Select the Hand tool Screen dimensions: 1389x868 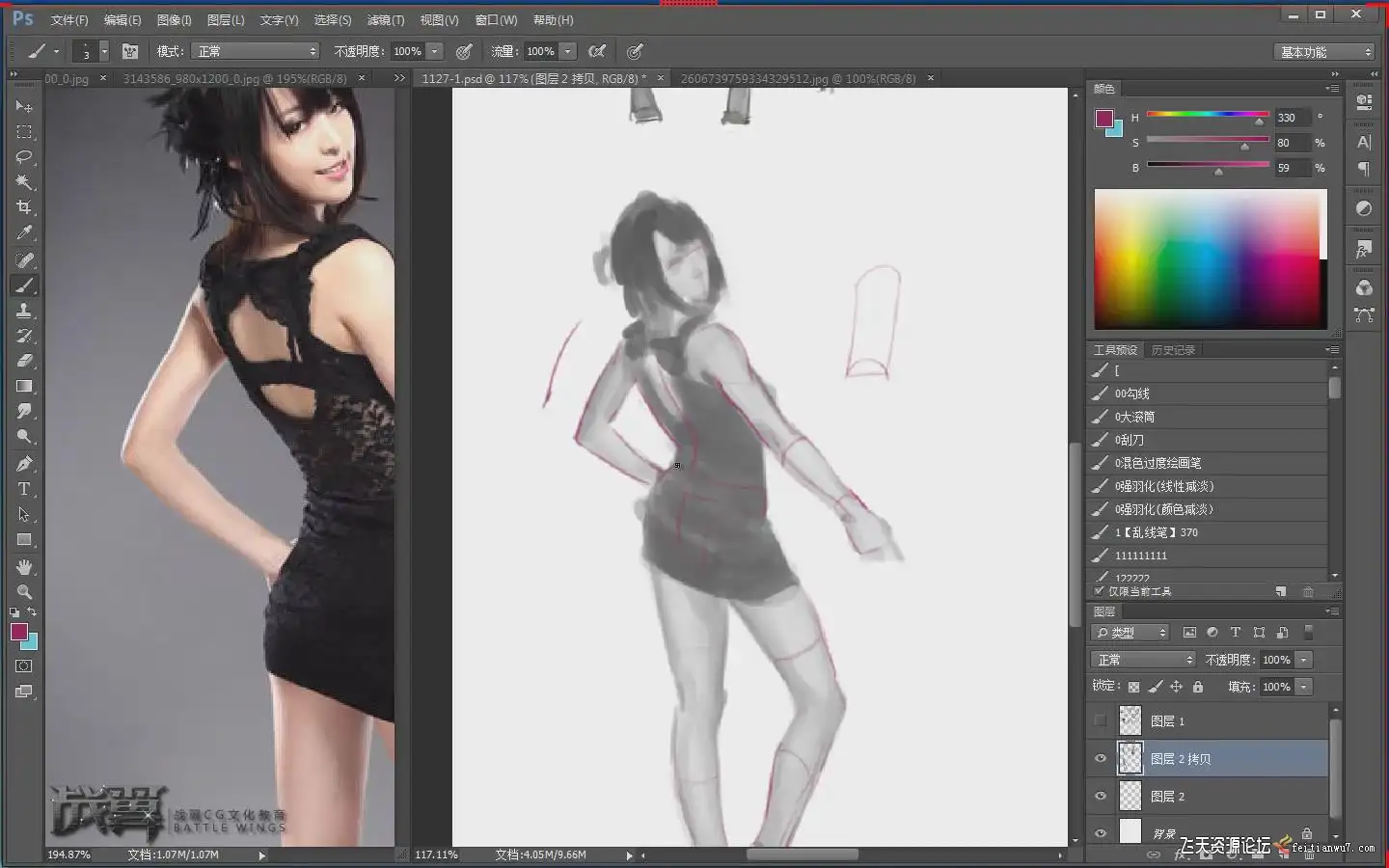24,566
